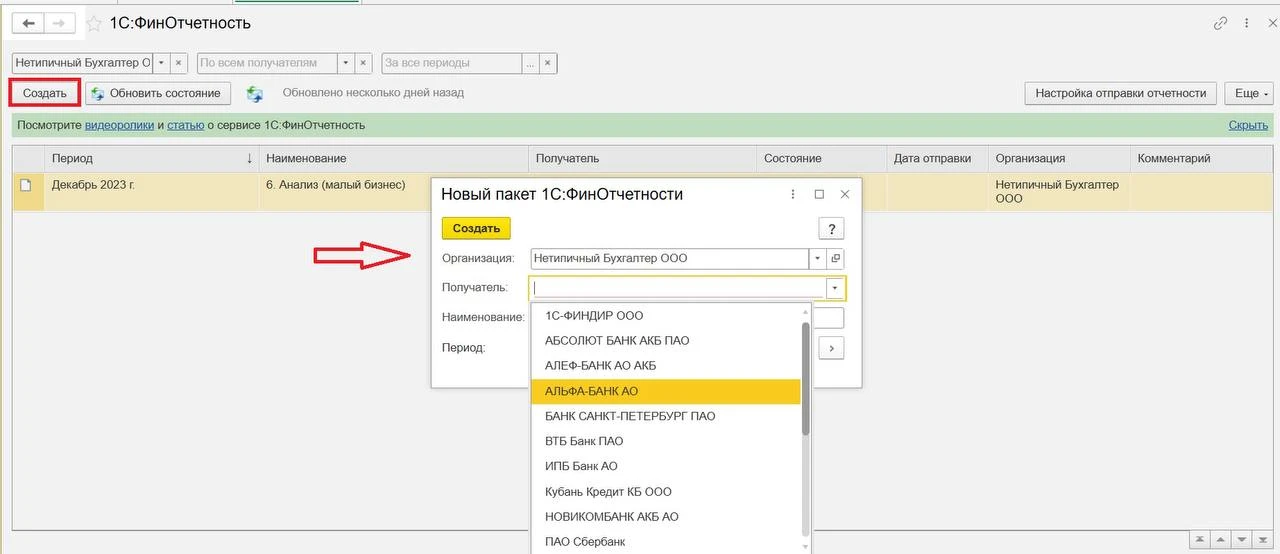Click scroll-down arrow of recipient list
The width and height of the screenshot is (1280, 554).
806,547
